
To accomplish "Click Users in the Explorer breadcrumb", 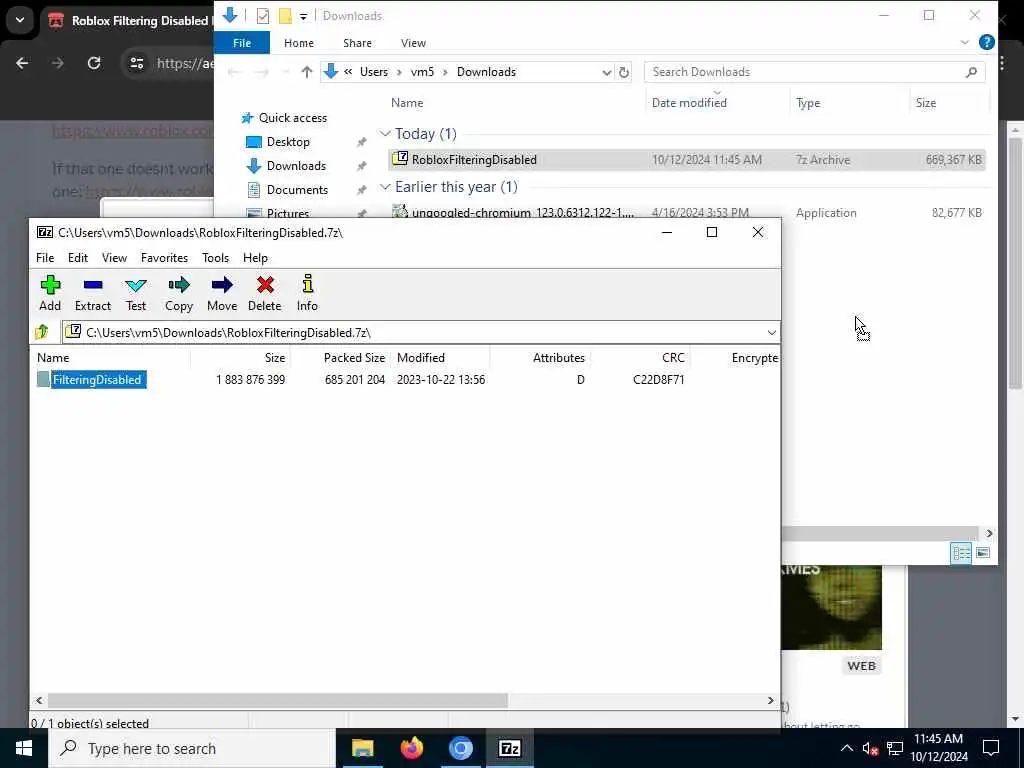I will point(374,72).
